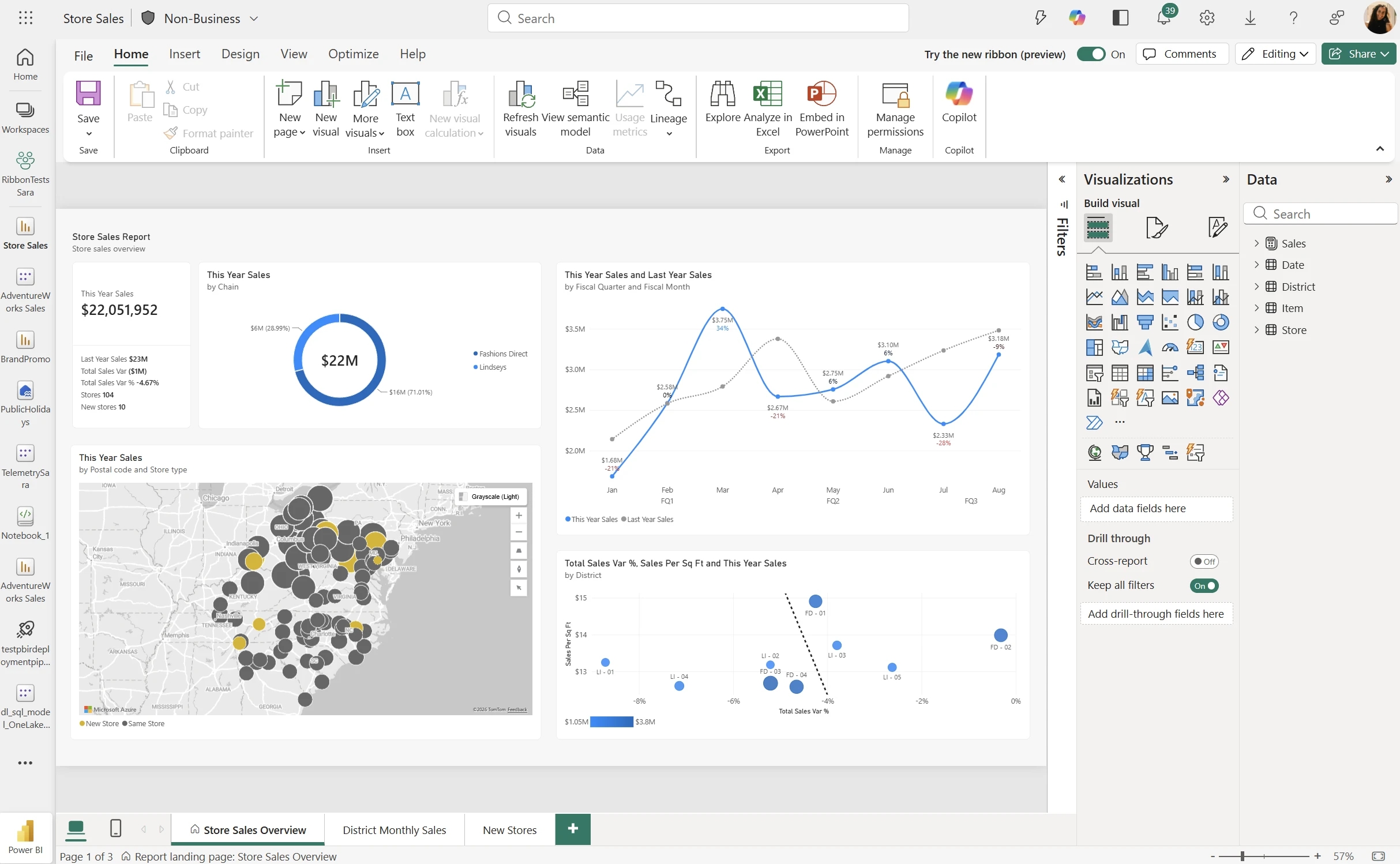The image size is (1400, 864).
Task: Open Manage permissions
Action: pyautogui.click(x=895, y=108)
